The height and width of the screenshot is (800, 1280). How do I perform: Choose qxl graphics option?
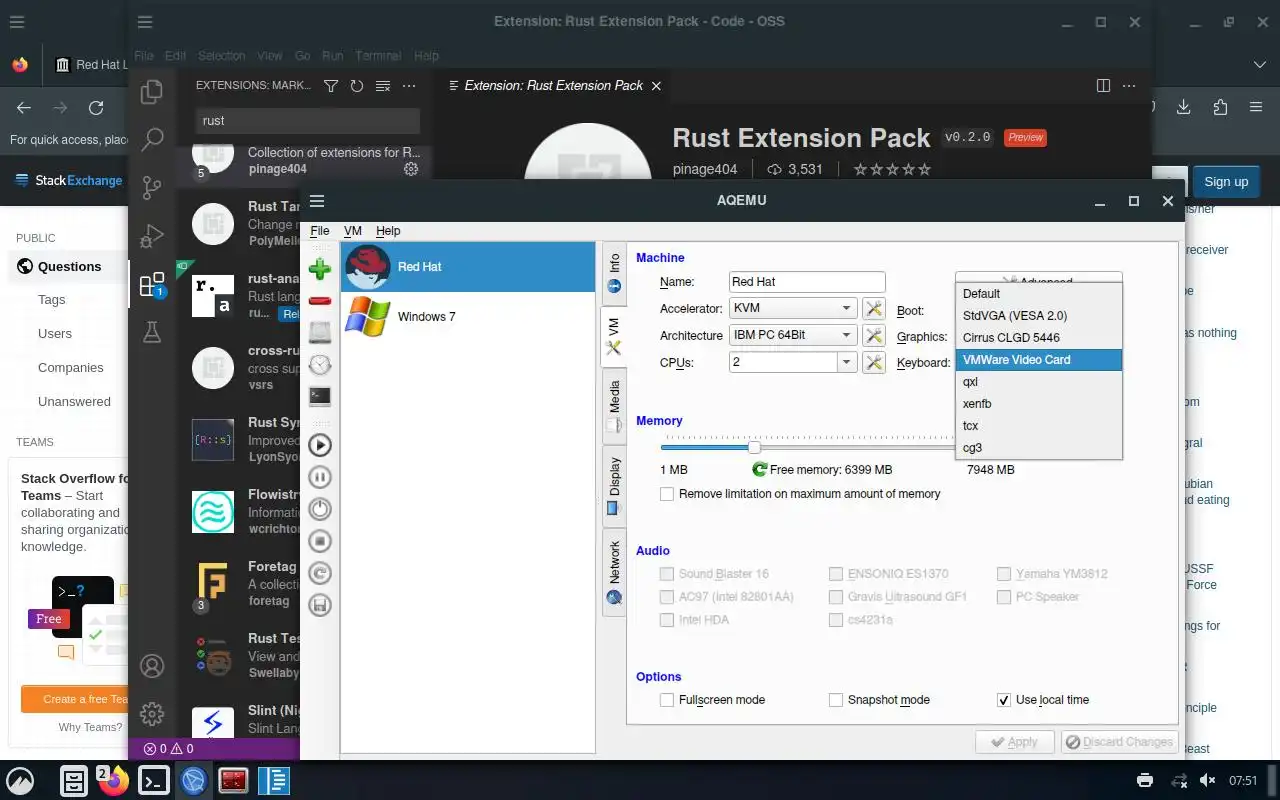(1038, 382)
